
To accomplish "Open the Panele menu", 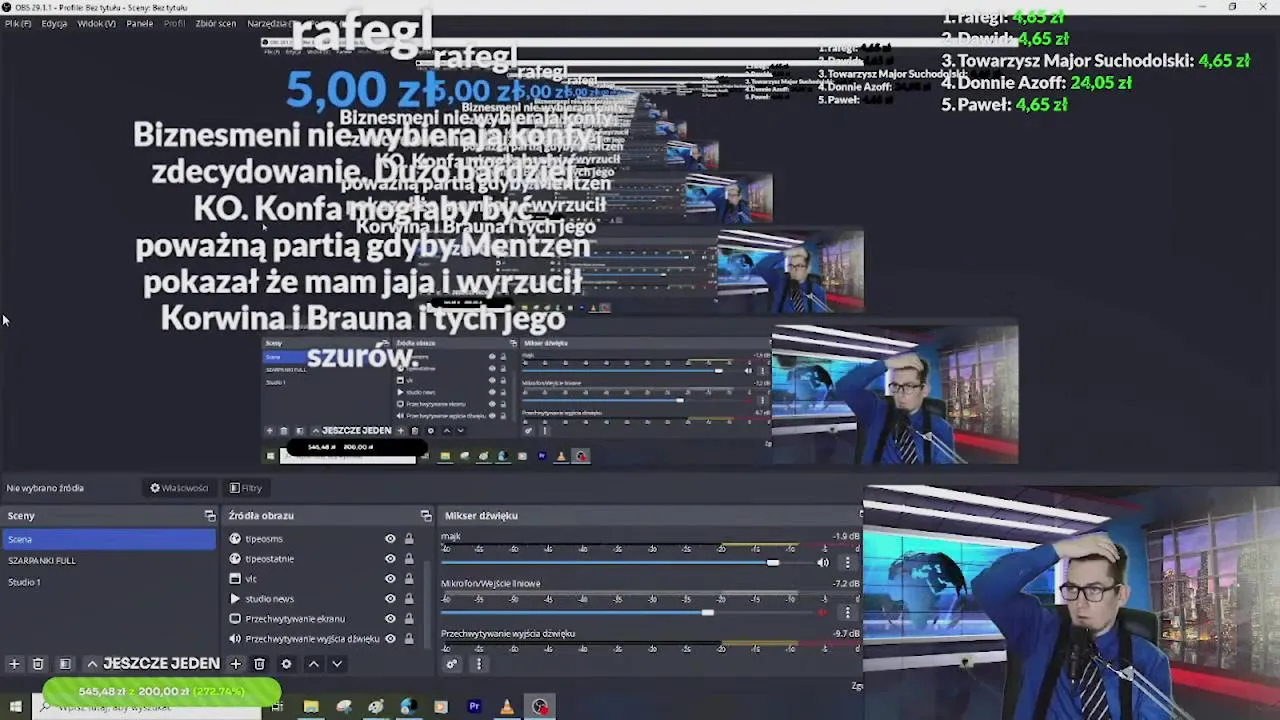I will tap(139, 23).
